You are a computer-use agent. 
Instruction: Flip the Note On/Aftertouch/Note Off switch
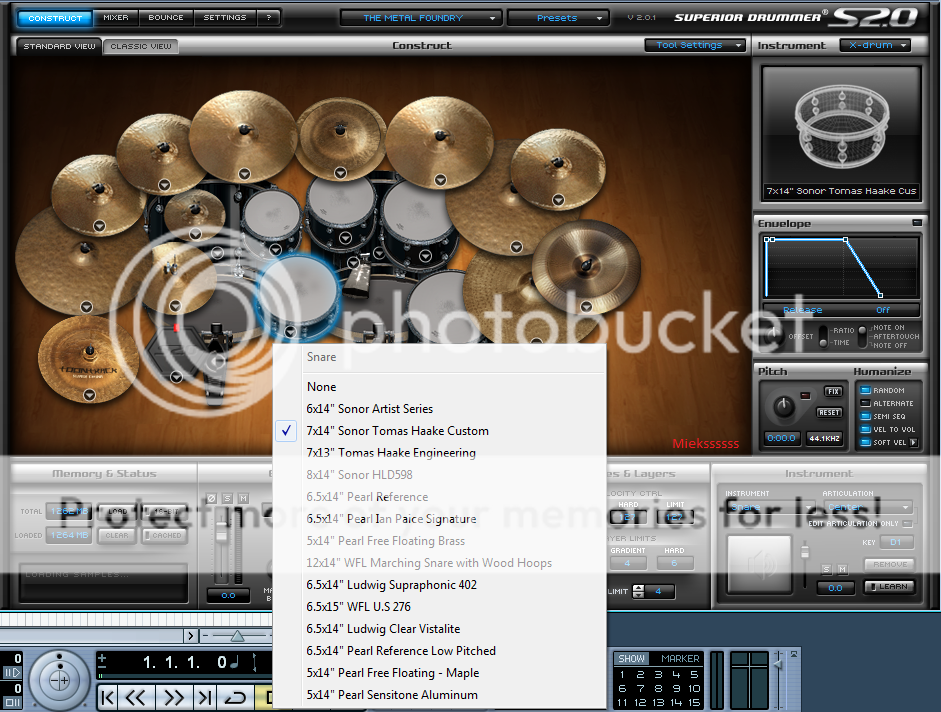click(863, 336)
